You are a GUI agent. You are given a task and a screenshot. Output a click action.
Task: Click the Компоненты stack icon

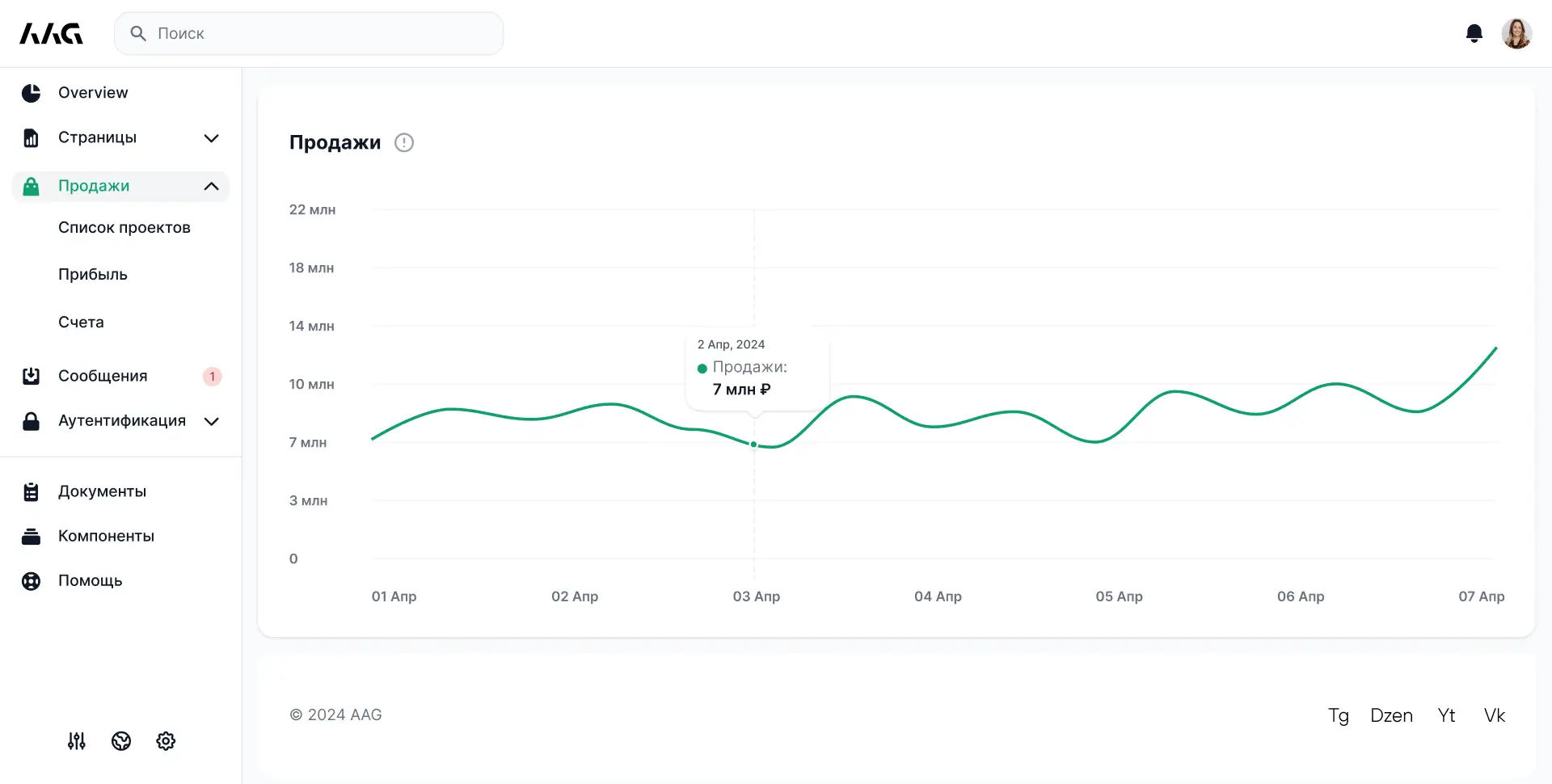click(x=31, y=537)
